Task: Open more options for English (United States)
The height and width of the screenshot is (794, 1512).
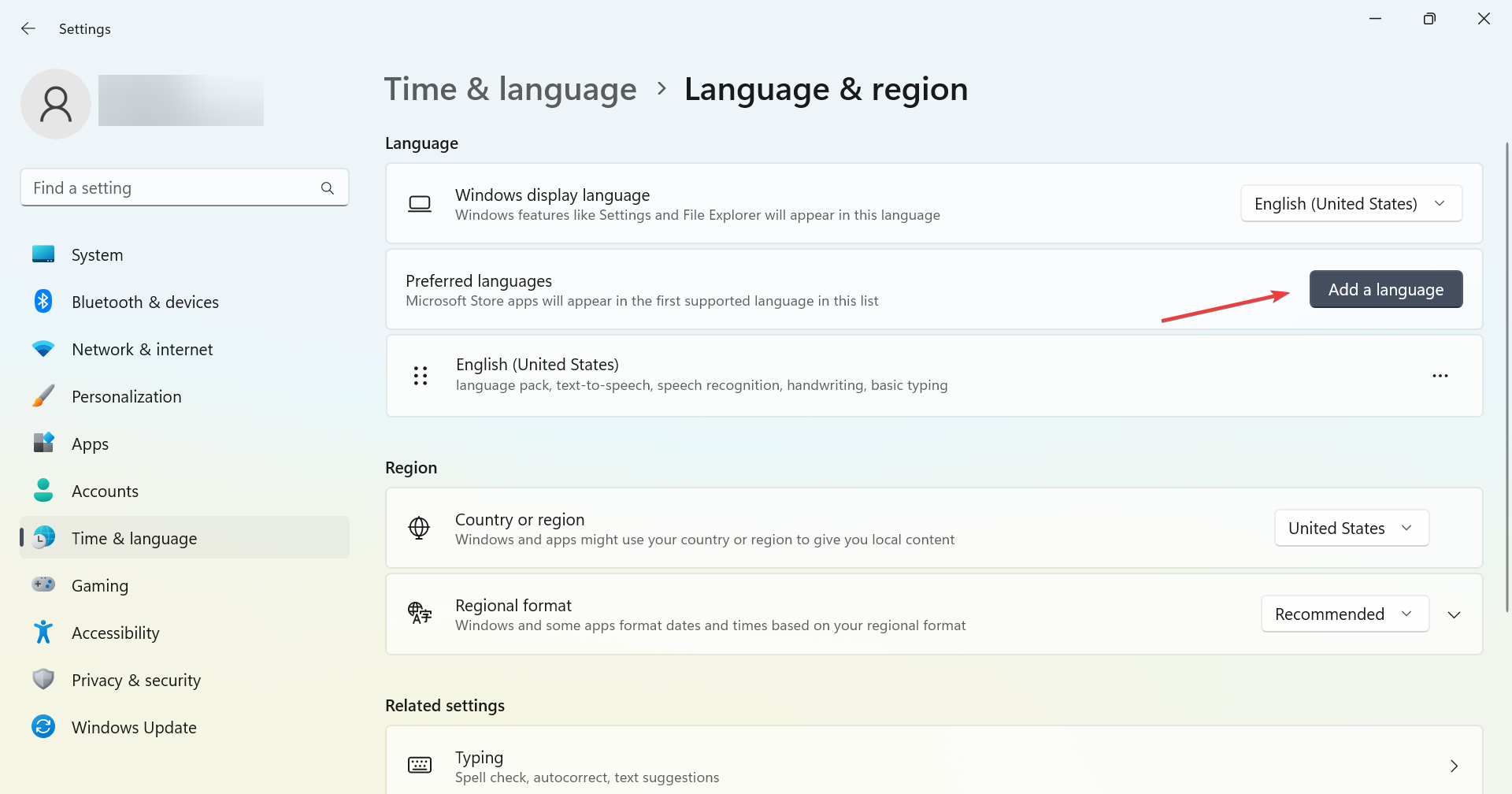Action: tap(1440, 376)
